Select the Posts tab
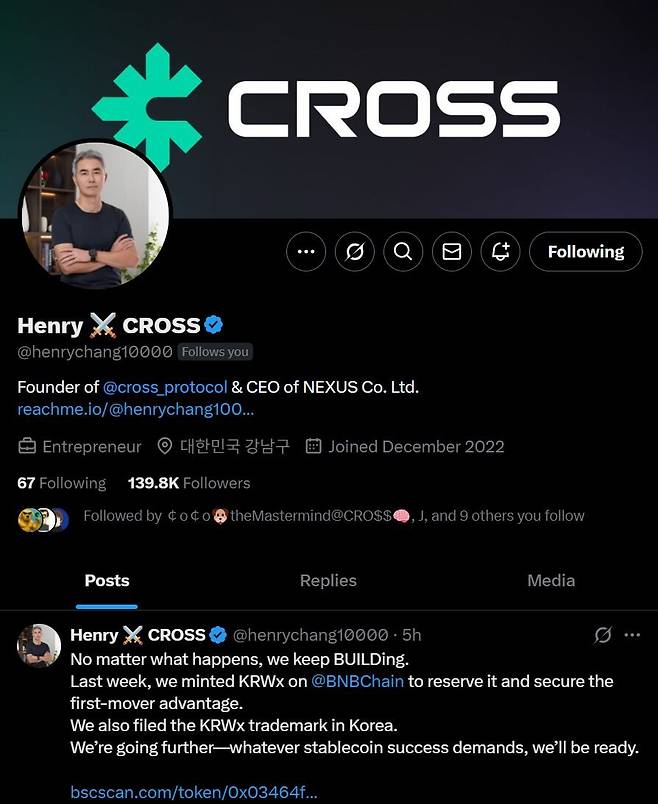This screenshot has height=804, width=658. point(107,580)
